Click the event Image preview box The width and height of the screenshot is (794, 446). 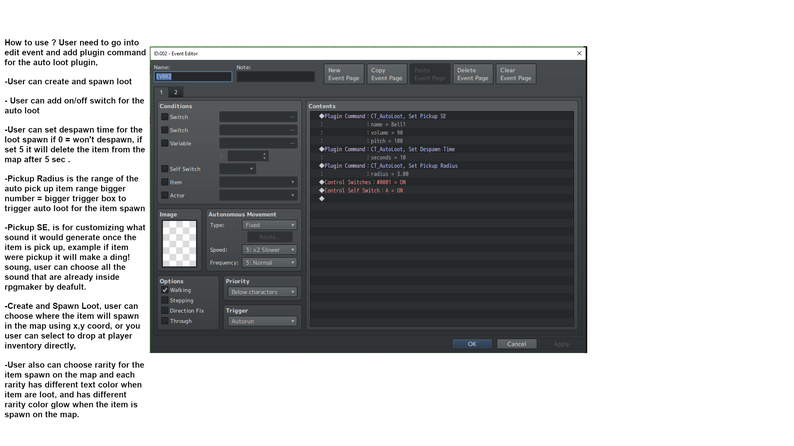coord(179,244)
